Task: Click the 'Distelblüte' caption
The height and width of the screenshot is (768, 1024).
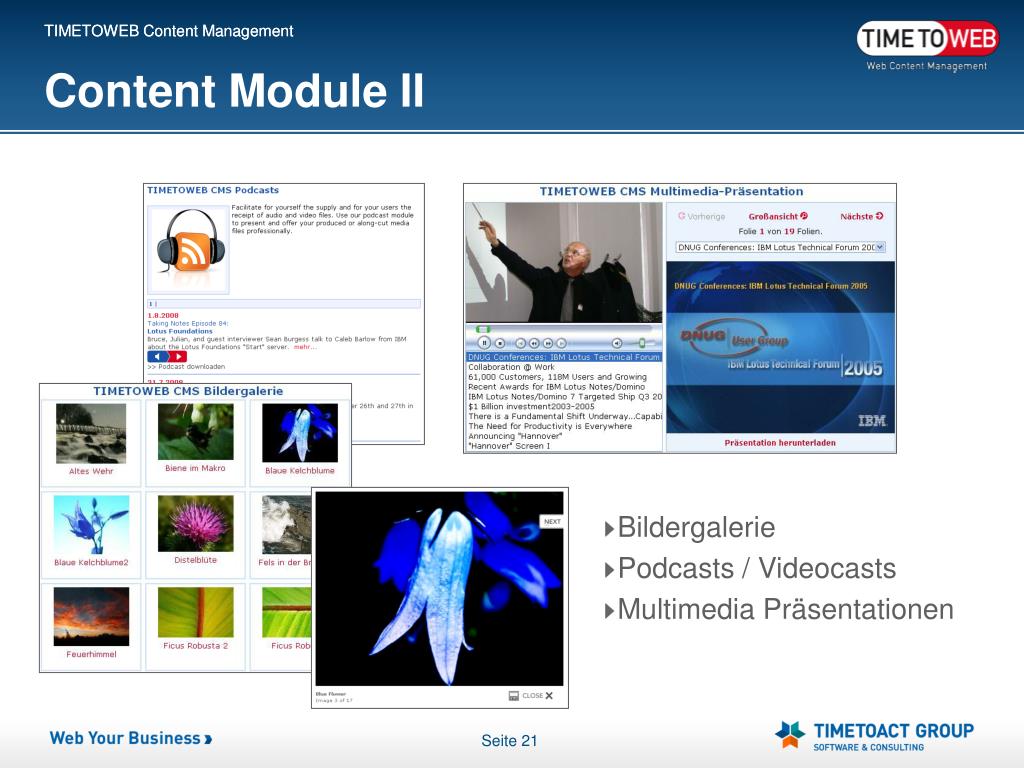Action: 195,560
